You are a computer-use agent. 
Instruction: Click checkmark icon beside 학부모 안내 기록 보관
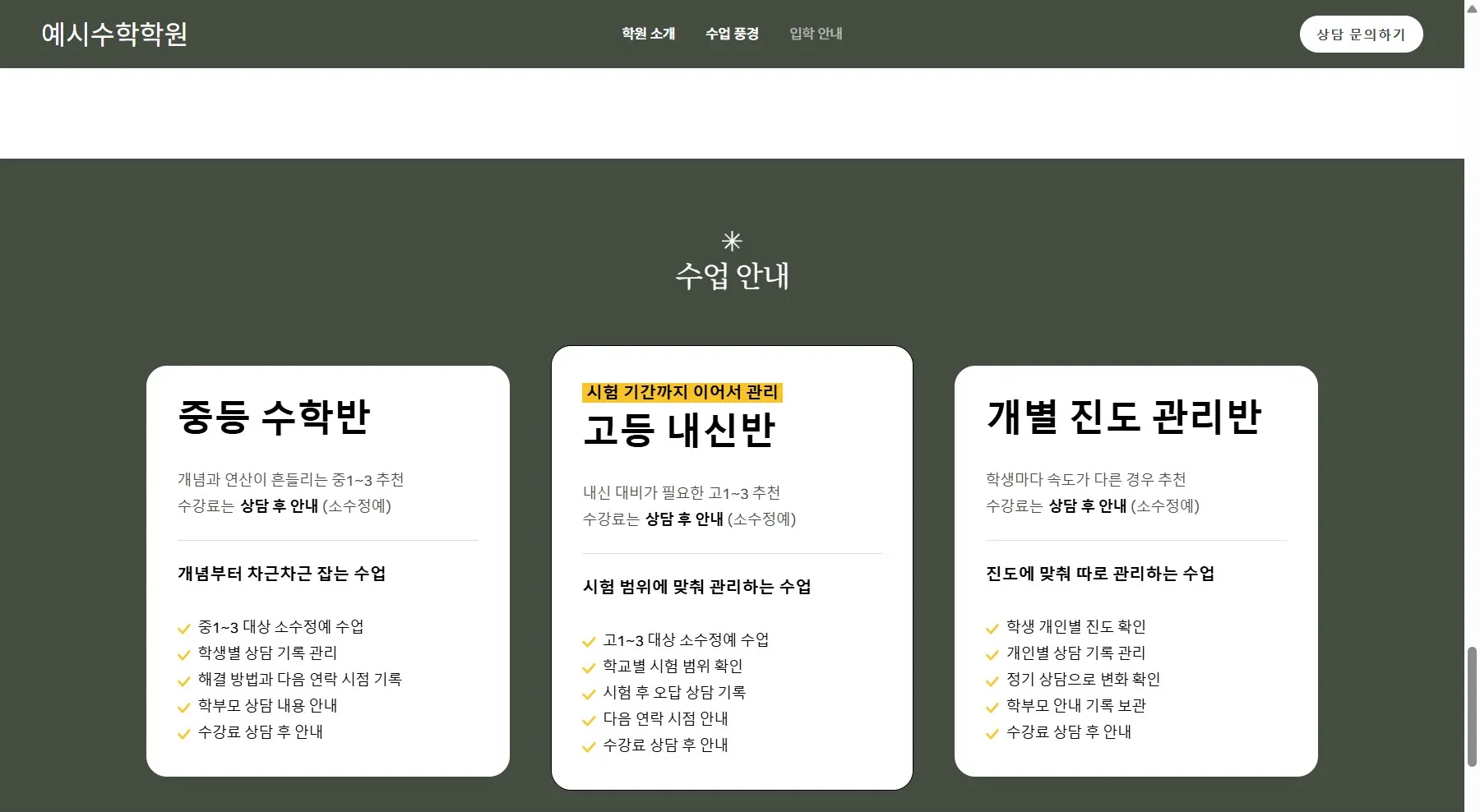992,708
